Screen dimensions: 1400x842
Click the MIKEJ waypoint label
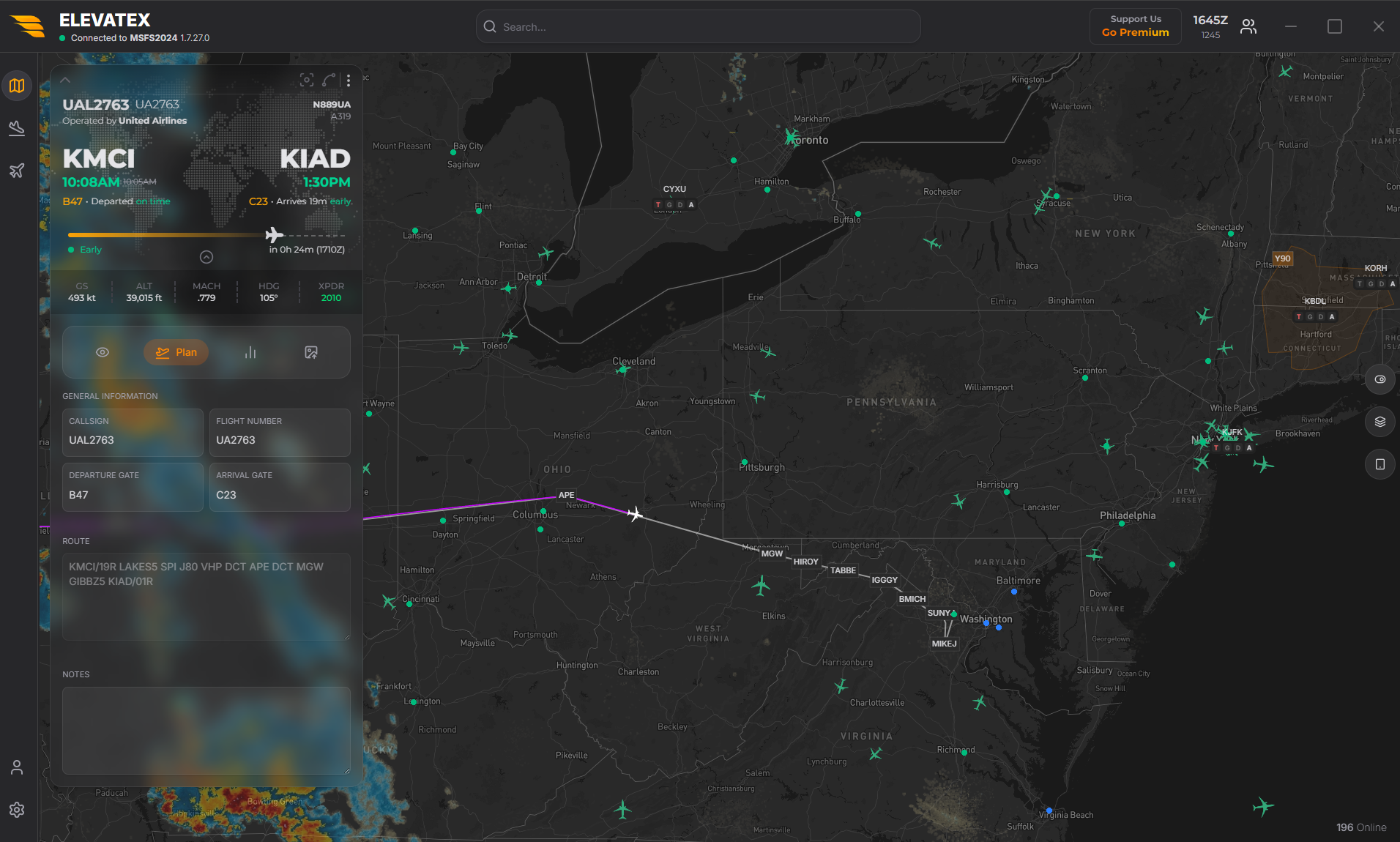click(x=945, y=644)
